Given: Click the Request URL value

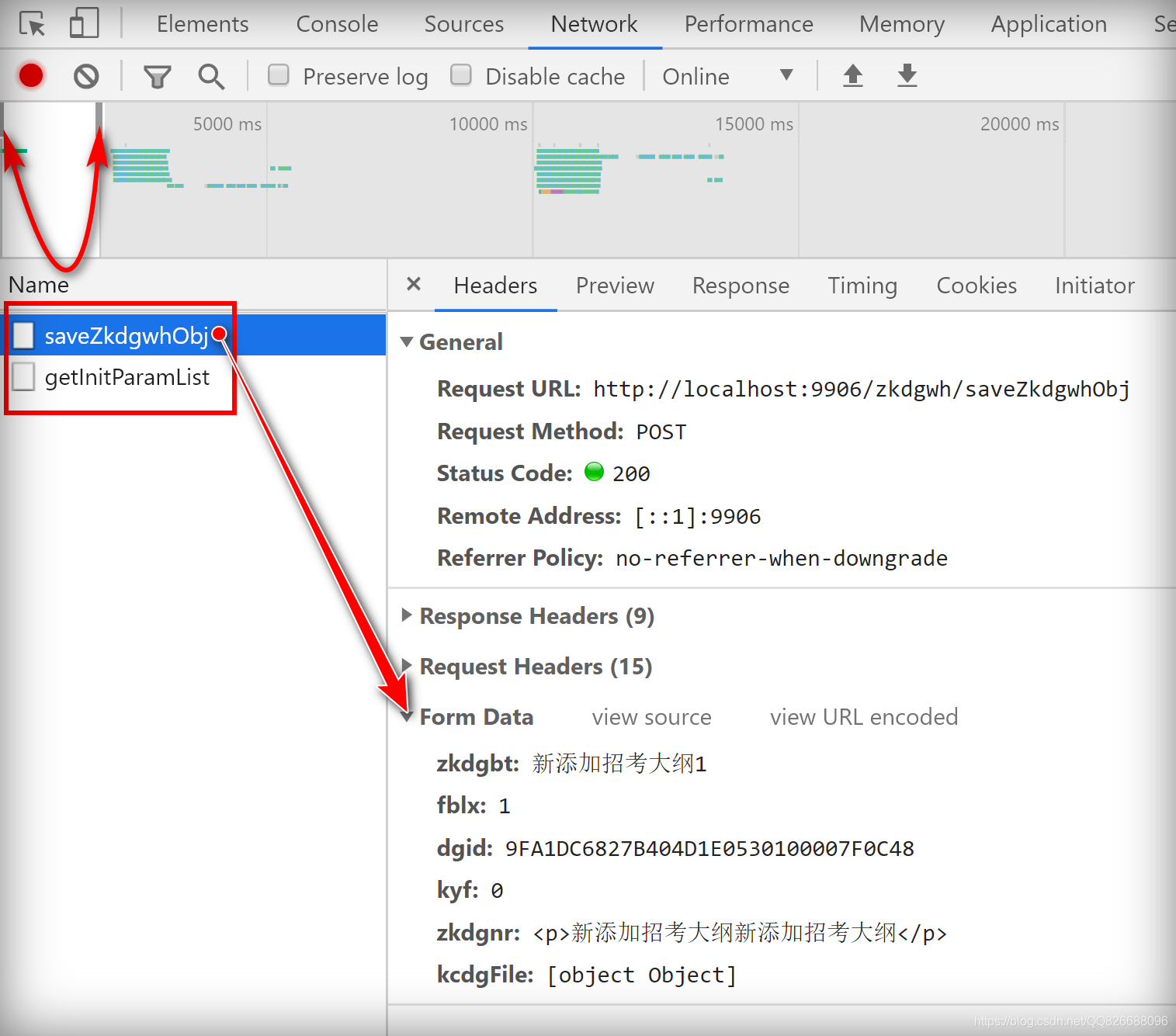Looking at the screenshot, I should point(862,389).
